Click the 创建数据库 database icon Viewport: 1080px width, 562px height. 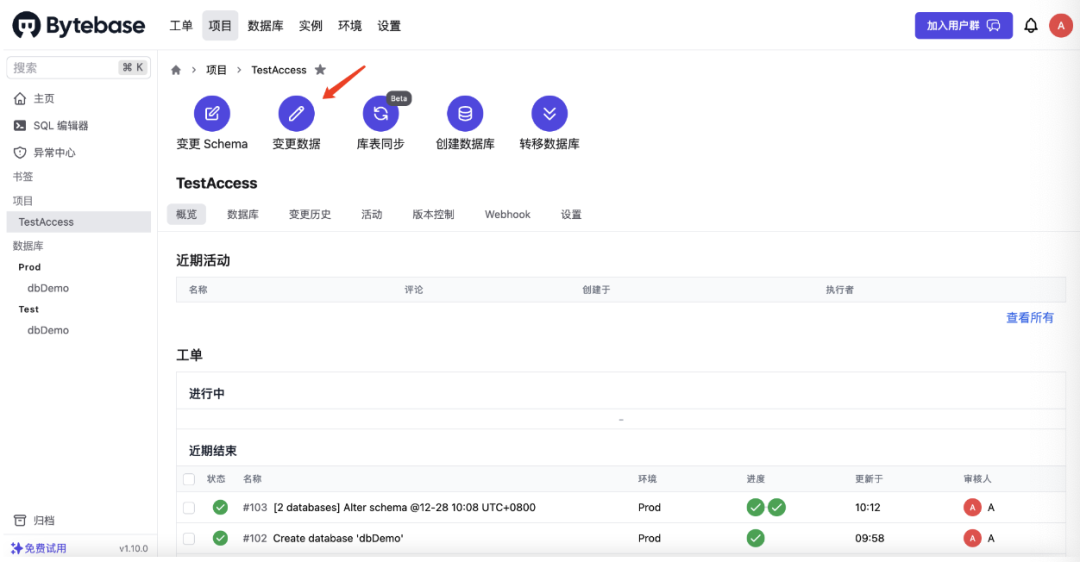click(x=465, y=114)
